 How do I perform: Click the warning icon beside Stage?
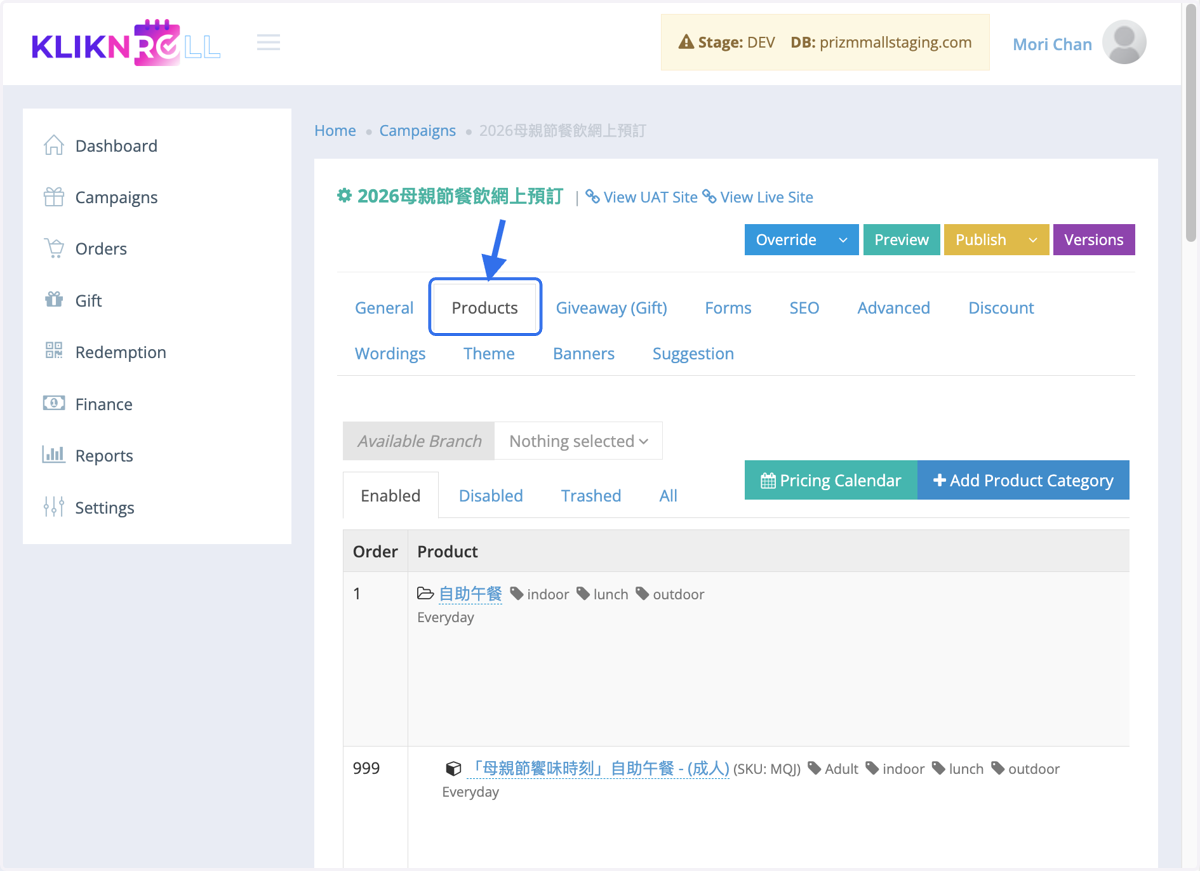pyautogui.click(x=686, y=42)
